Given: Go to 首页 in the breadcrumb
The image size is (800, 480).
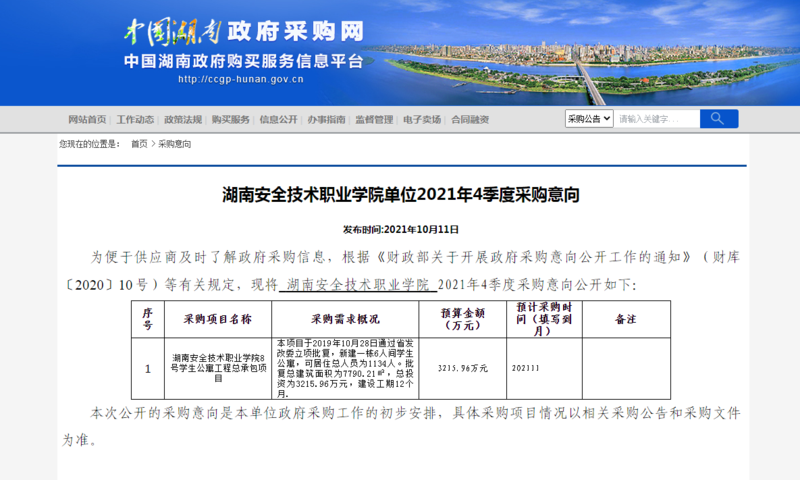Looking at the screenshot, I should (139, 144).
